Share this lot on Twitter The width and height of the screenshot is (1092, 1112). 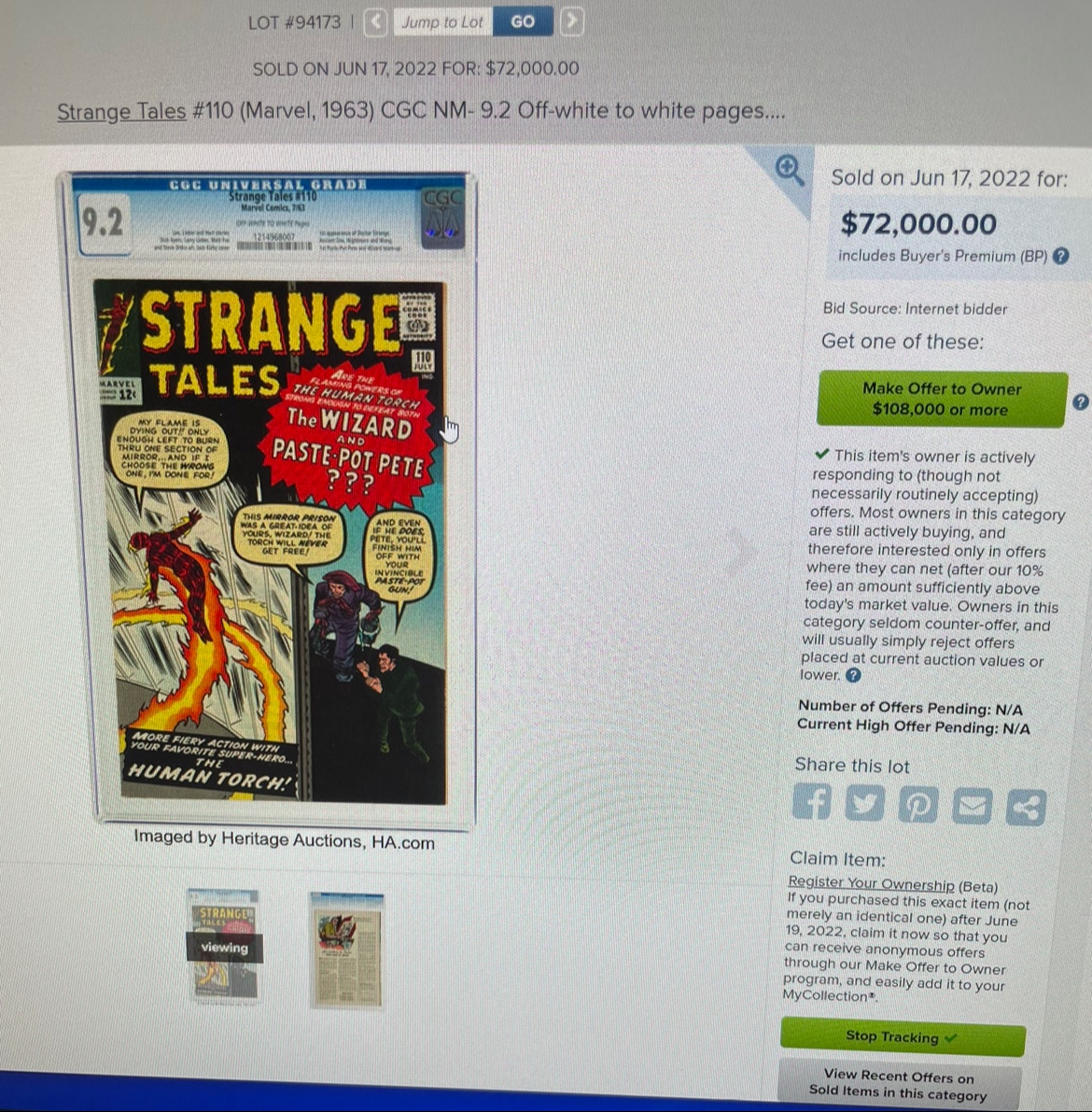point(864,804)
